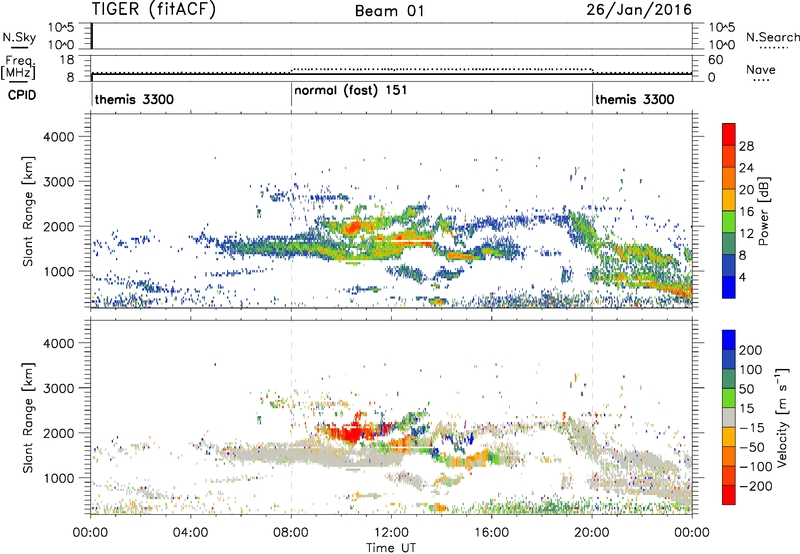This screenshot has height=554, width=800.
Task: Click the 'Power [dB]' color bar label
Action: (763, 211)
